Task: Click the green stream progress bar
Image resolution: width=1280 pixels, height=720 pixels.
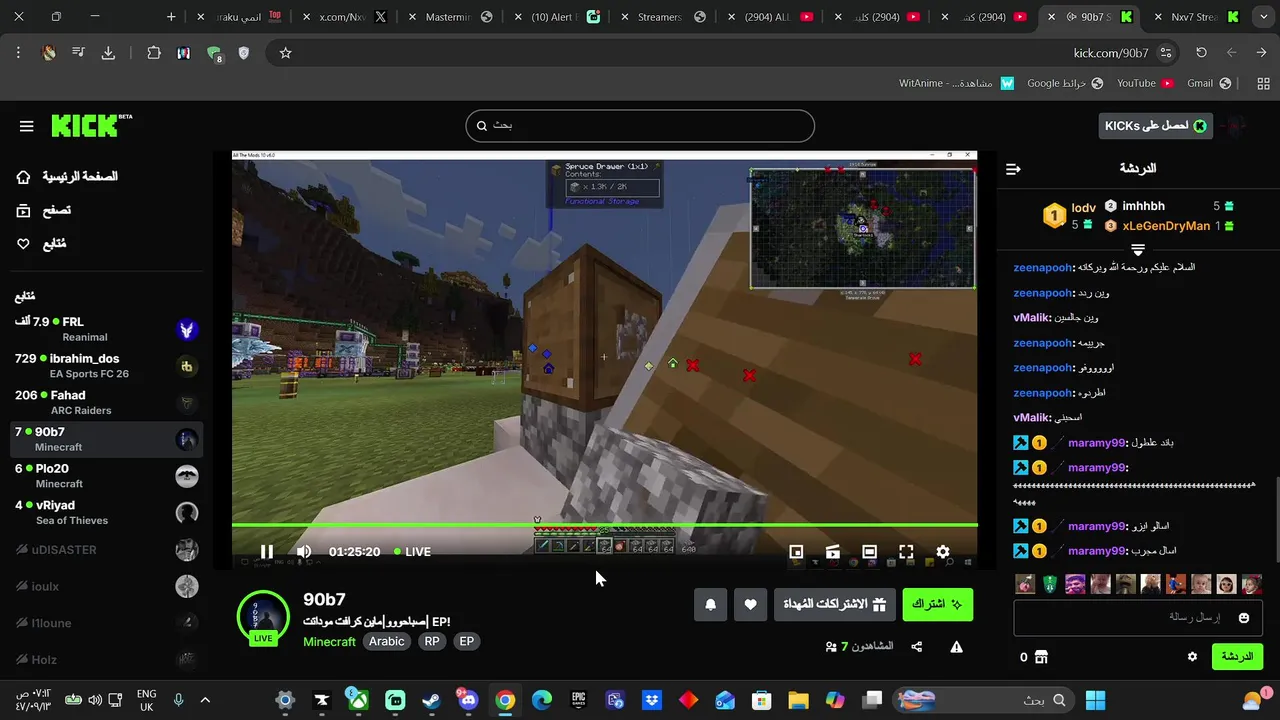Action: pos(604,525)
